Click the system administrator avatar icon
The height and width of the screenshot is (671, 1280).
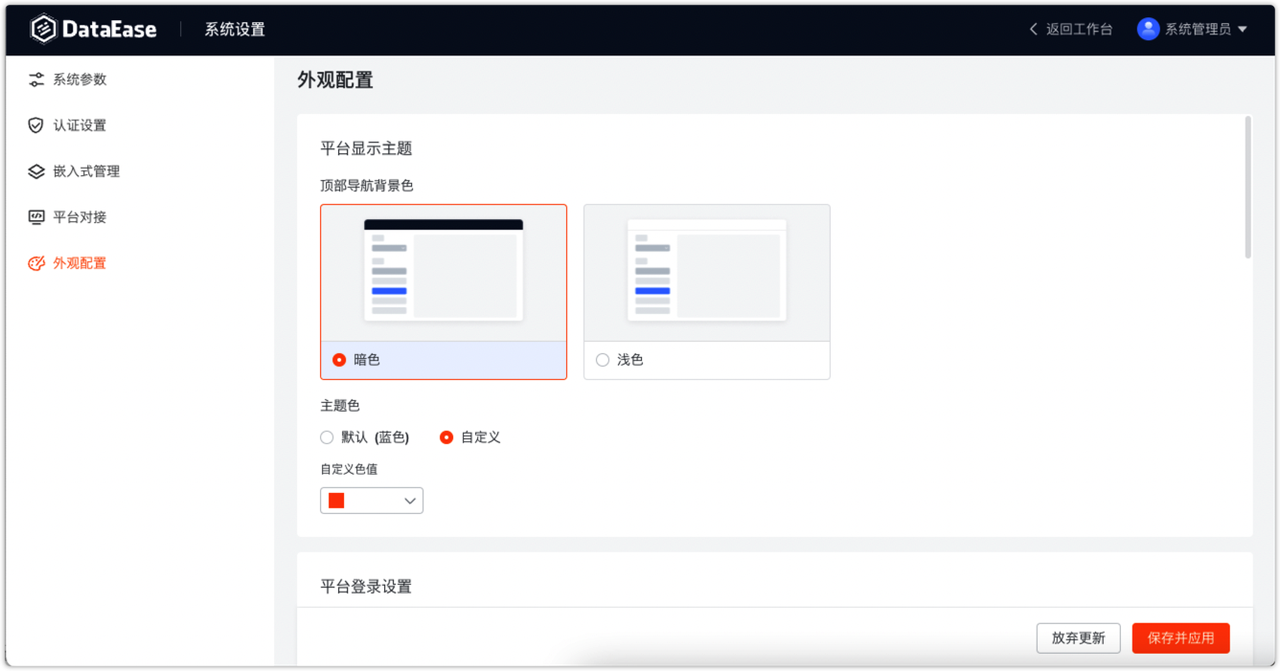click(1147, 29)
